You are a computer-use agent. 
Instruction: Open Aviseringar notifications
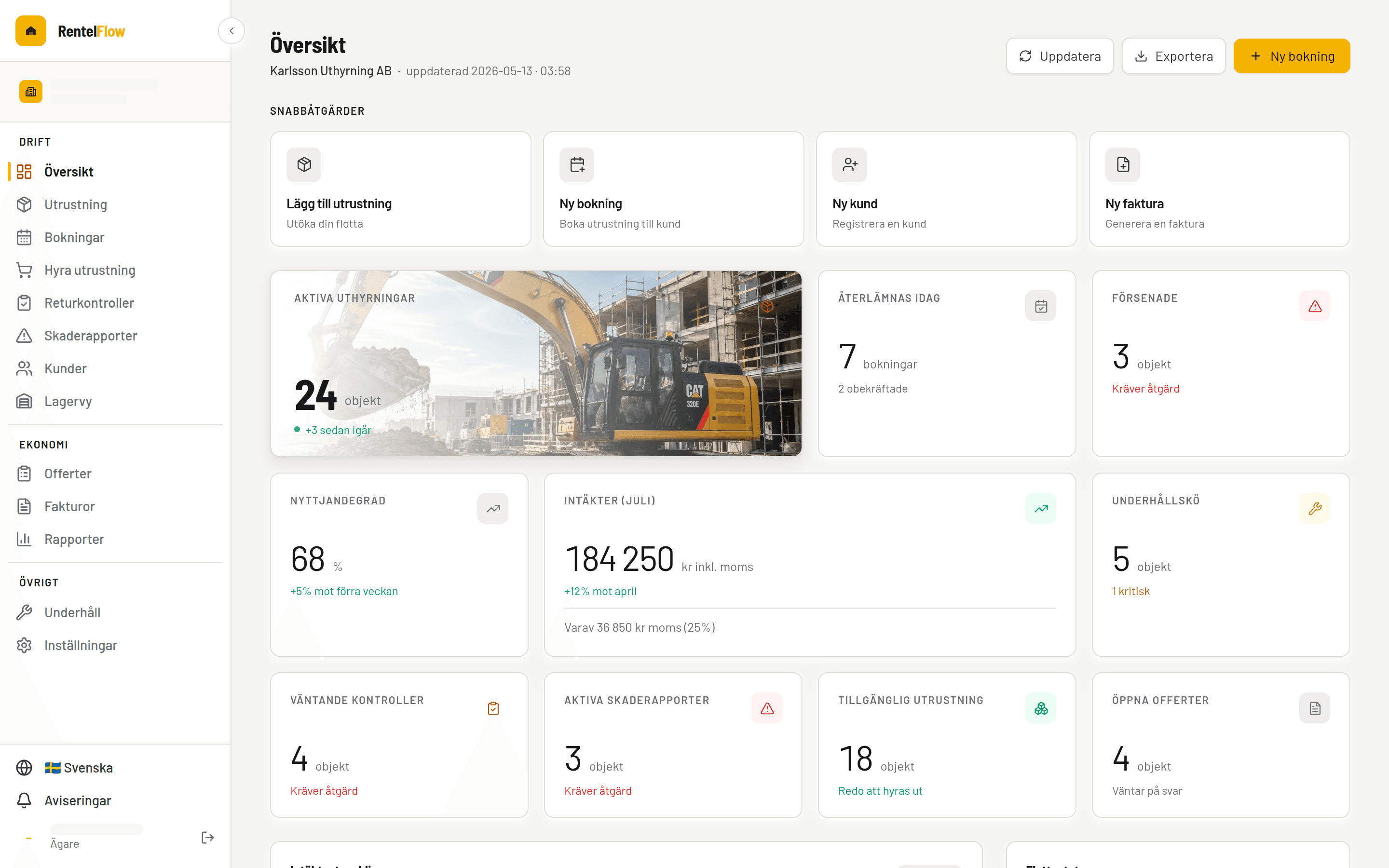(x=115, y=800)
